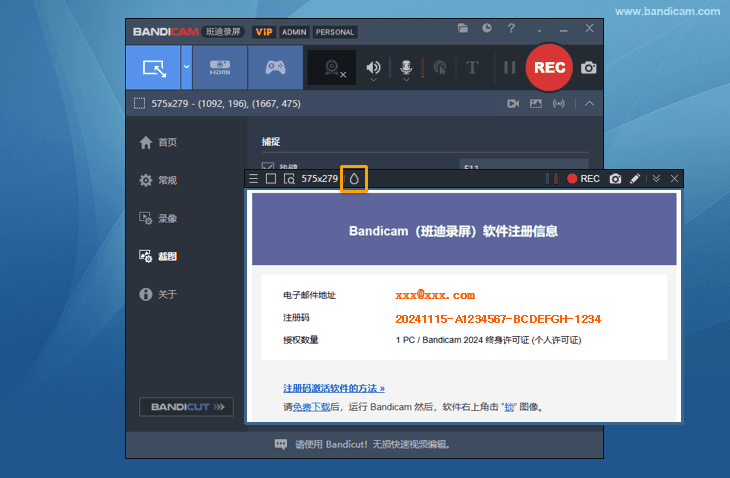
Task: Open the 首页 home tab
Action: click(158, 142)
